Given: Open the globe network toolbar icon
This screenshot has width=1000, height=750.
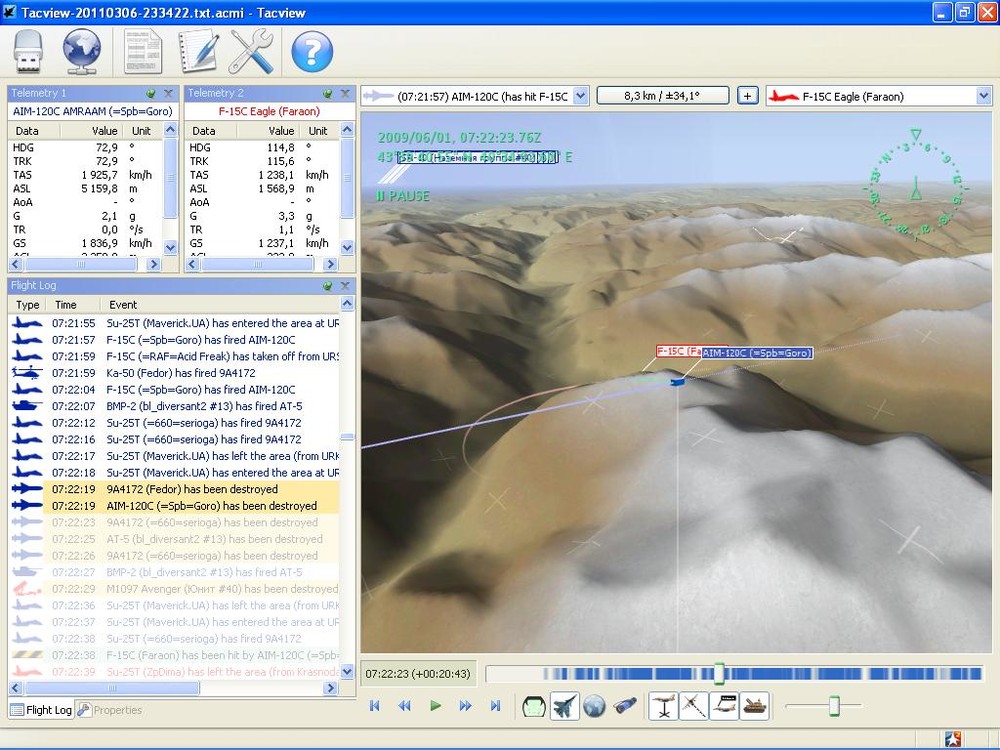Looking at the screenshot, I should coord(81,52).
